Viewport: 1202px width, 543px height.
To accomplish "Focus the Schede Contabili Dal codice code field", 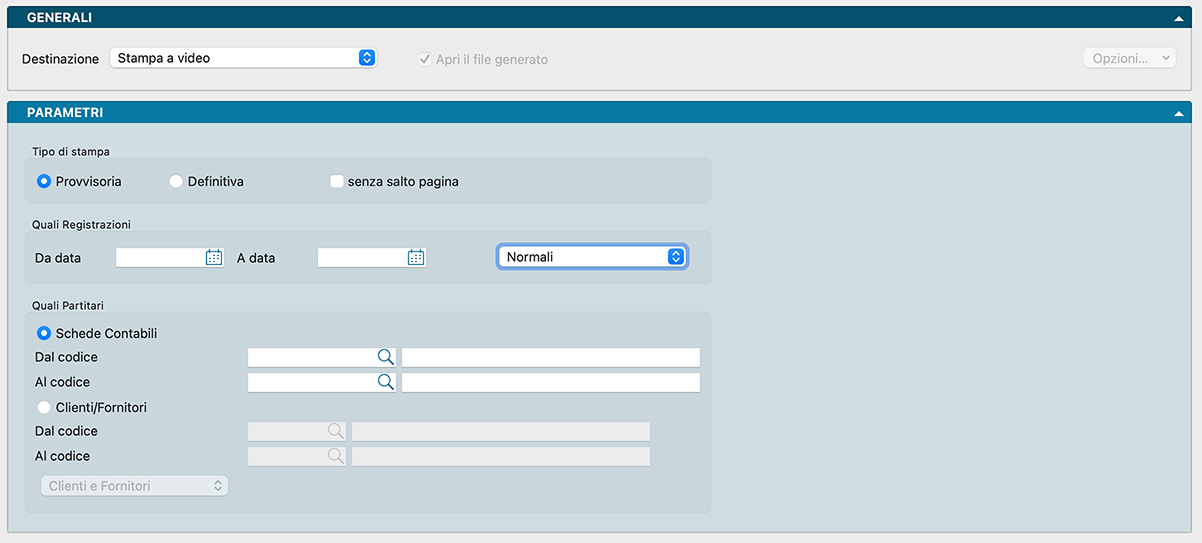I will [310, 357].
